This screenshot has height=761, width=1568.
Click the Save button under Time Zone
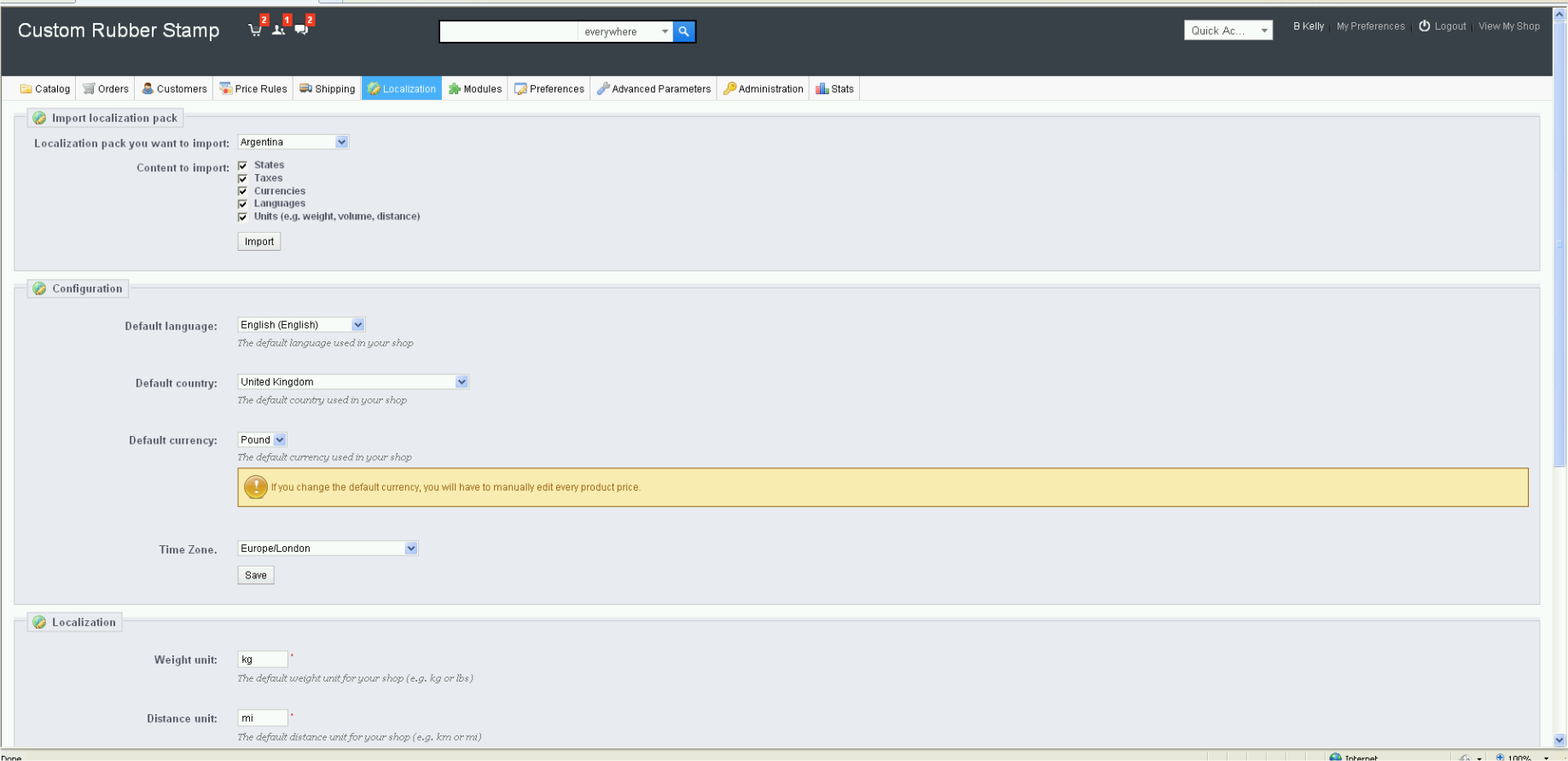(256, 576)
